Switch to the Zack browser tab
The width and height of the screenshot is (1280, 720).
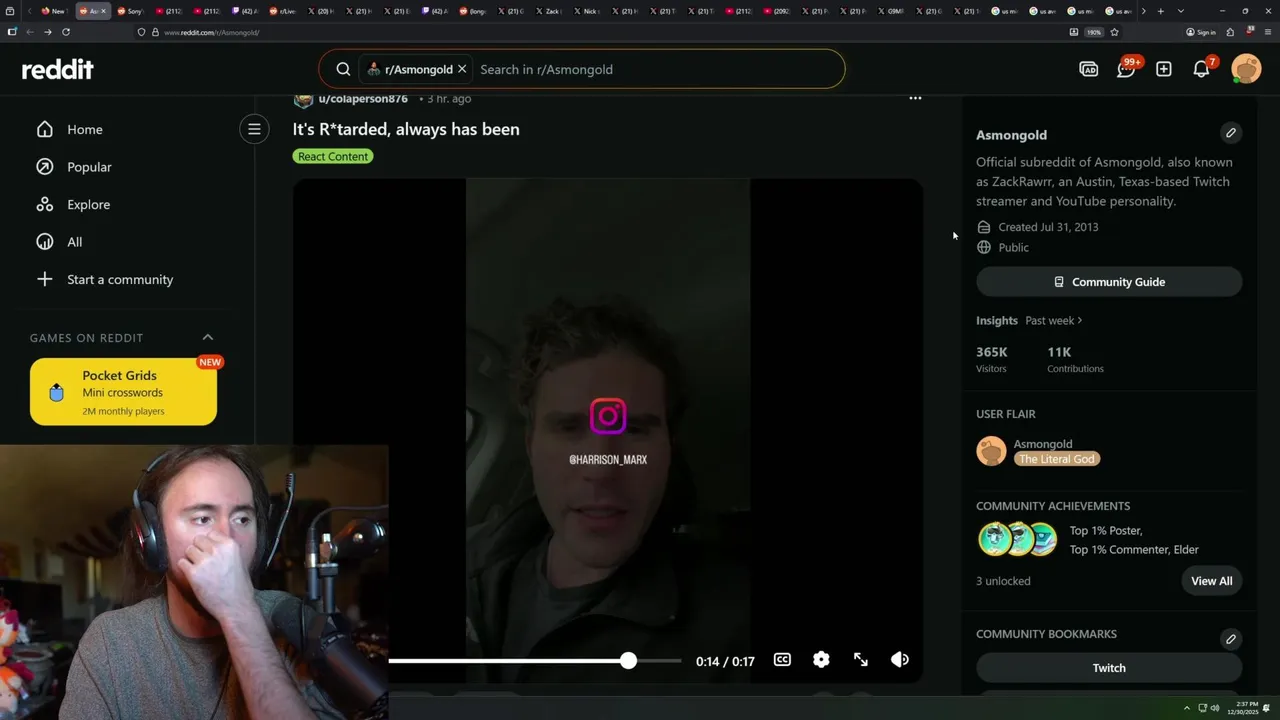pyautogui.click(x=548, y=11)
